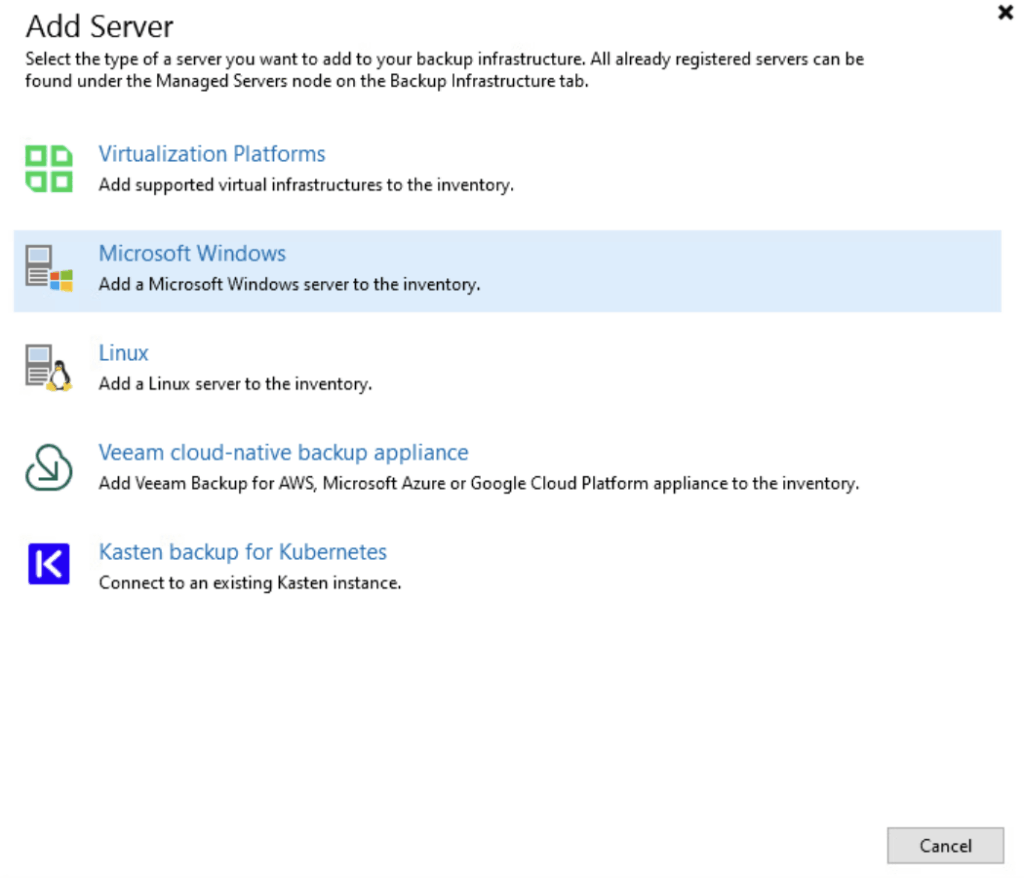Close the Add Server dialog with X

1005,12
